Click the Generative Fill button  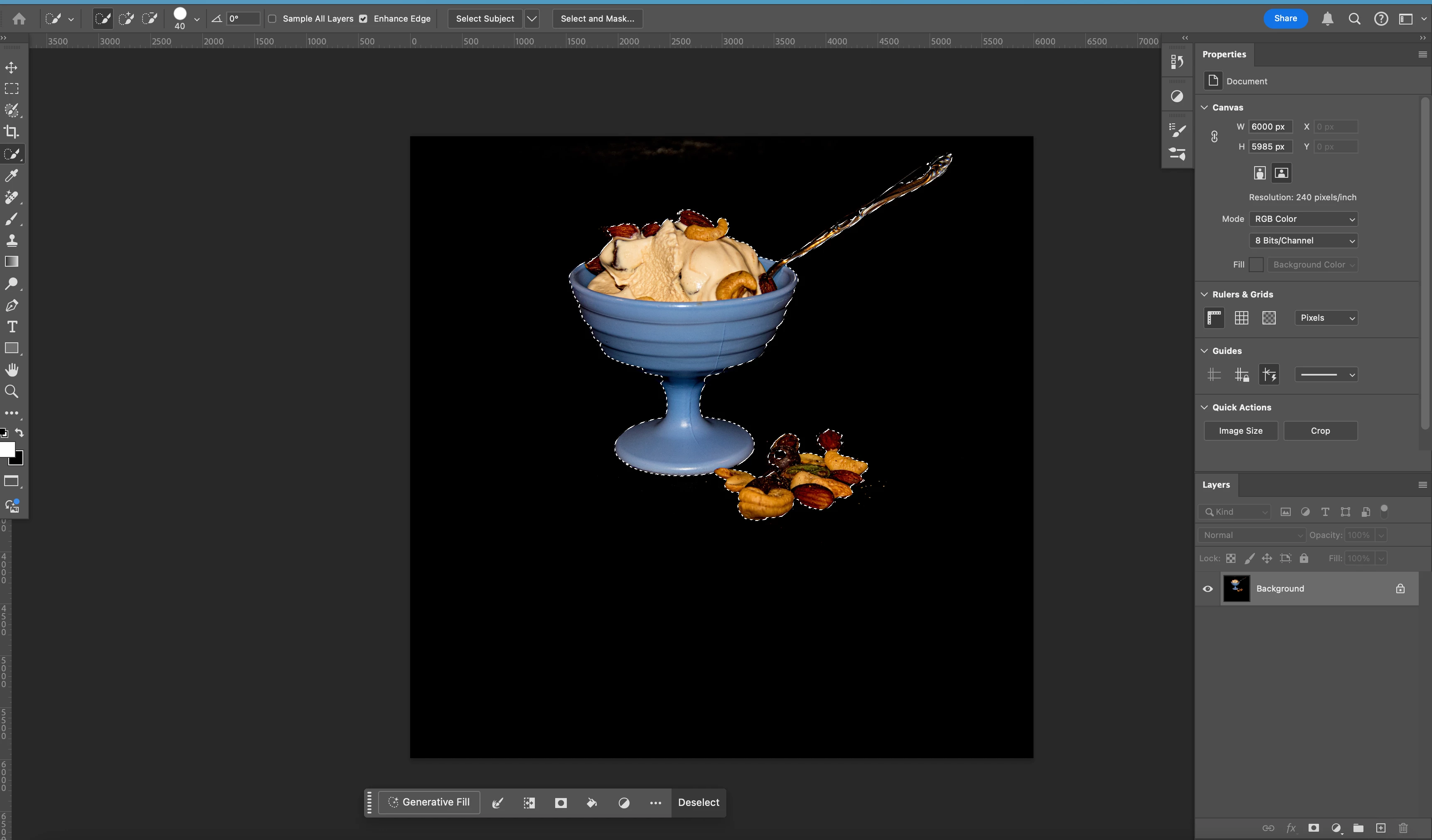[429, 802]
